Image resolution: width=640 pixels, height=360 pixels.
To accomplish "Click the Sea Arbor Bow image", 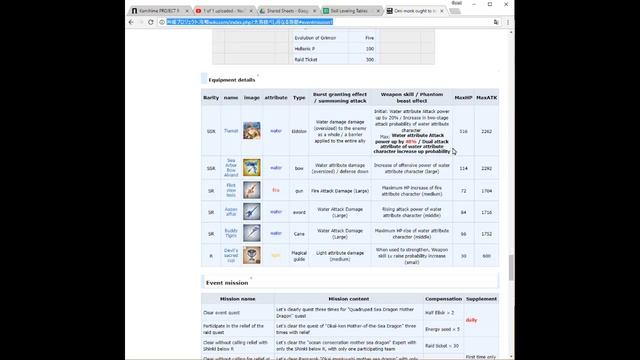I will point(251,168).
